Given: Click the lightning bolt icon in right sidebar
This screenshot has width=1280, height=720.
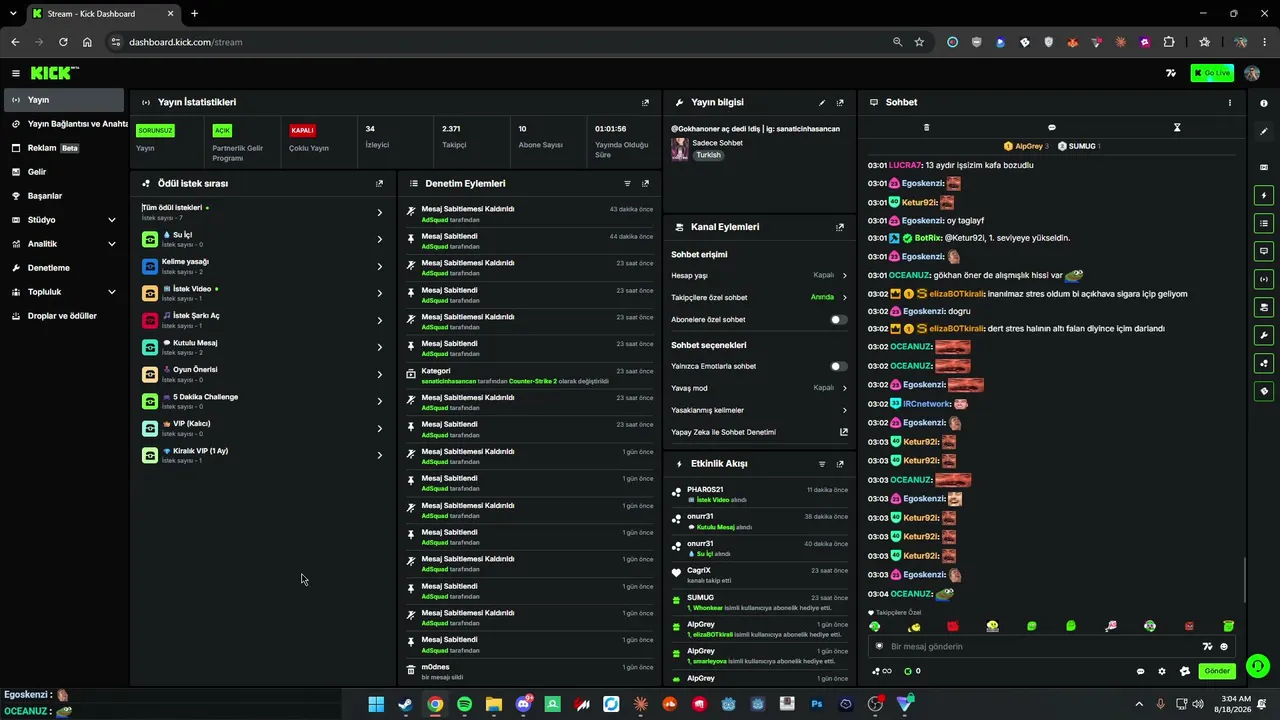Looking at the screenshot, I should [x=1264, y=196].
